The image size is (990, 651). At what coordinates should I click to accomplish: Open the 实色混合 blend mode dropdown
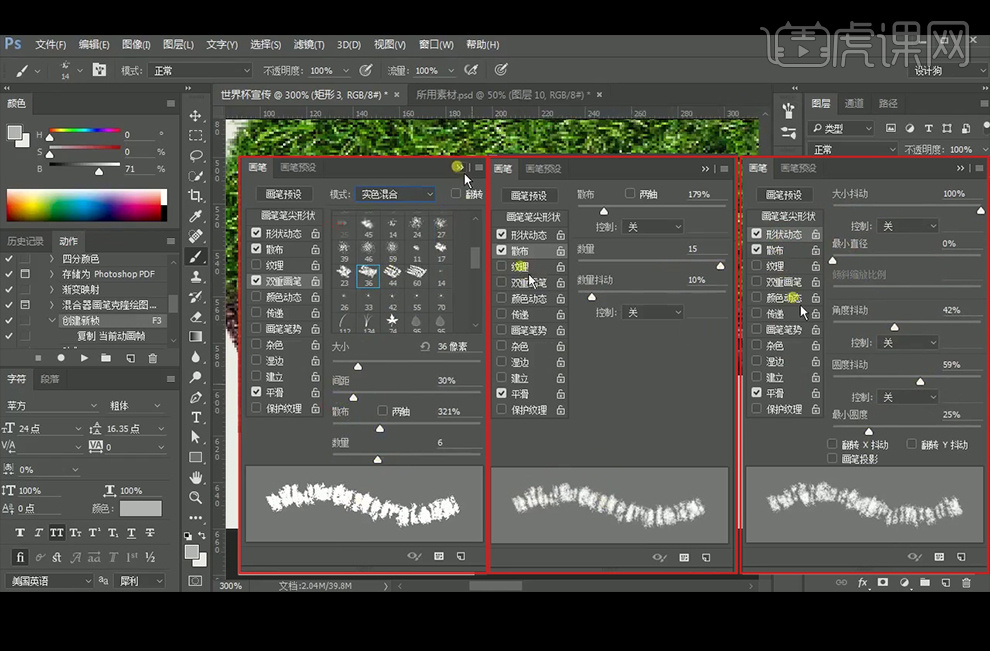point(396,194)
